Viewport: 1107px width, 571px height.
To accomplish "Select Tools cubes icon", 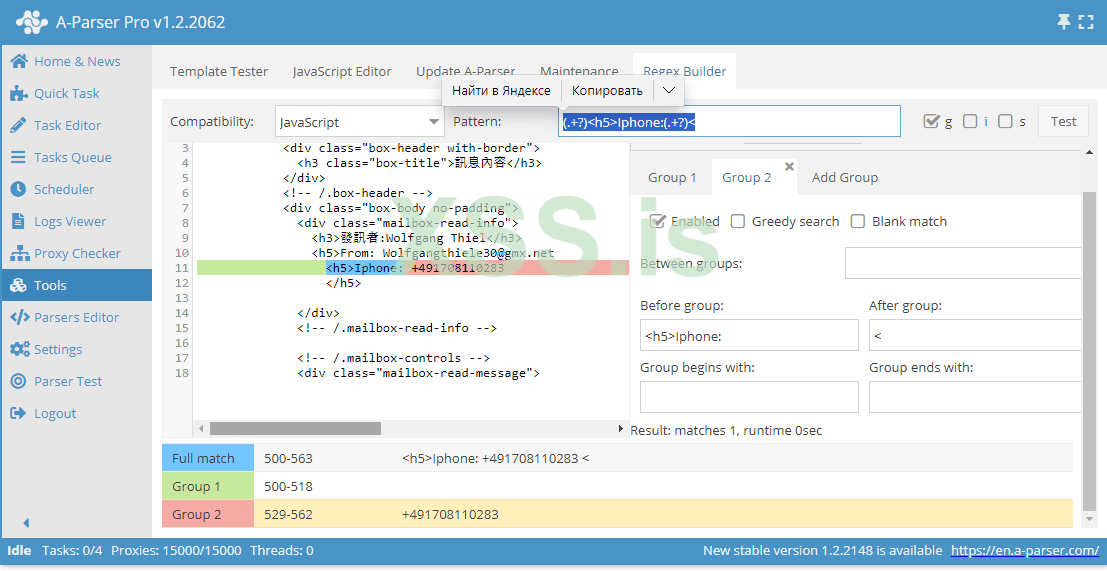I will (x=20, y=285).
